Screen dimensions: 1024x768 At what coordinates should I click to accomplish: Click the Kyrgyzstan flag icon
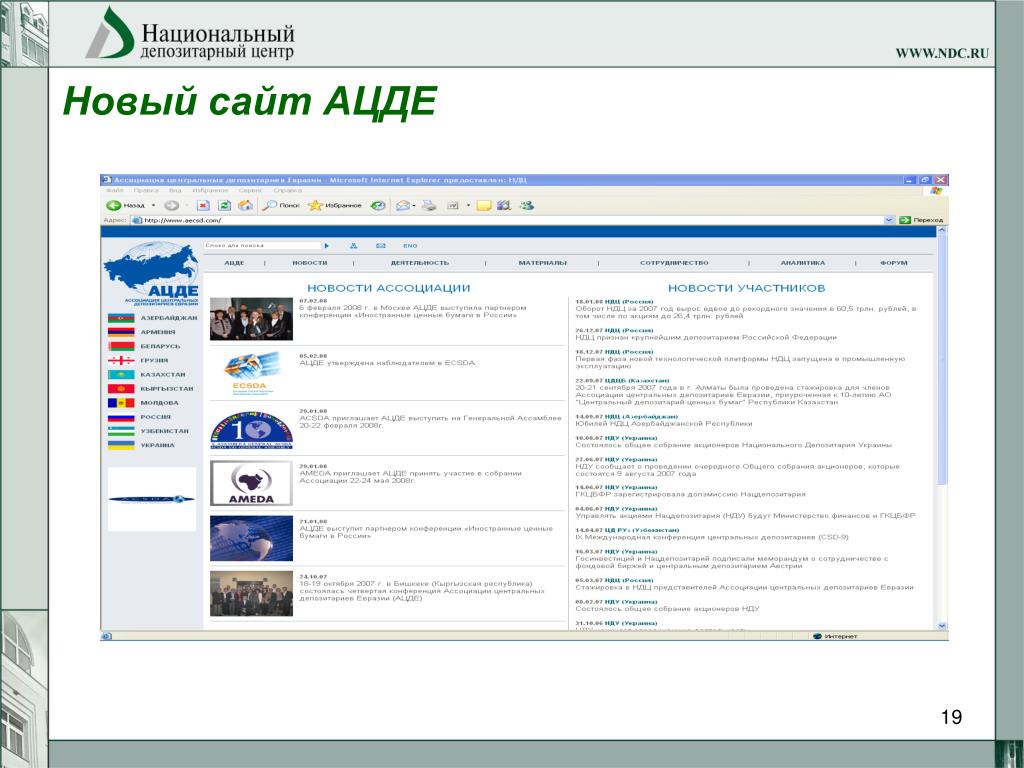tap(121, 389)
